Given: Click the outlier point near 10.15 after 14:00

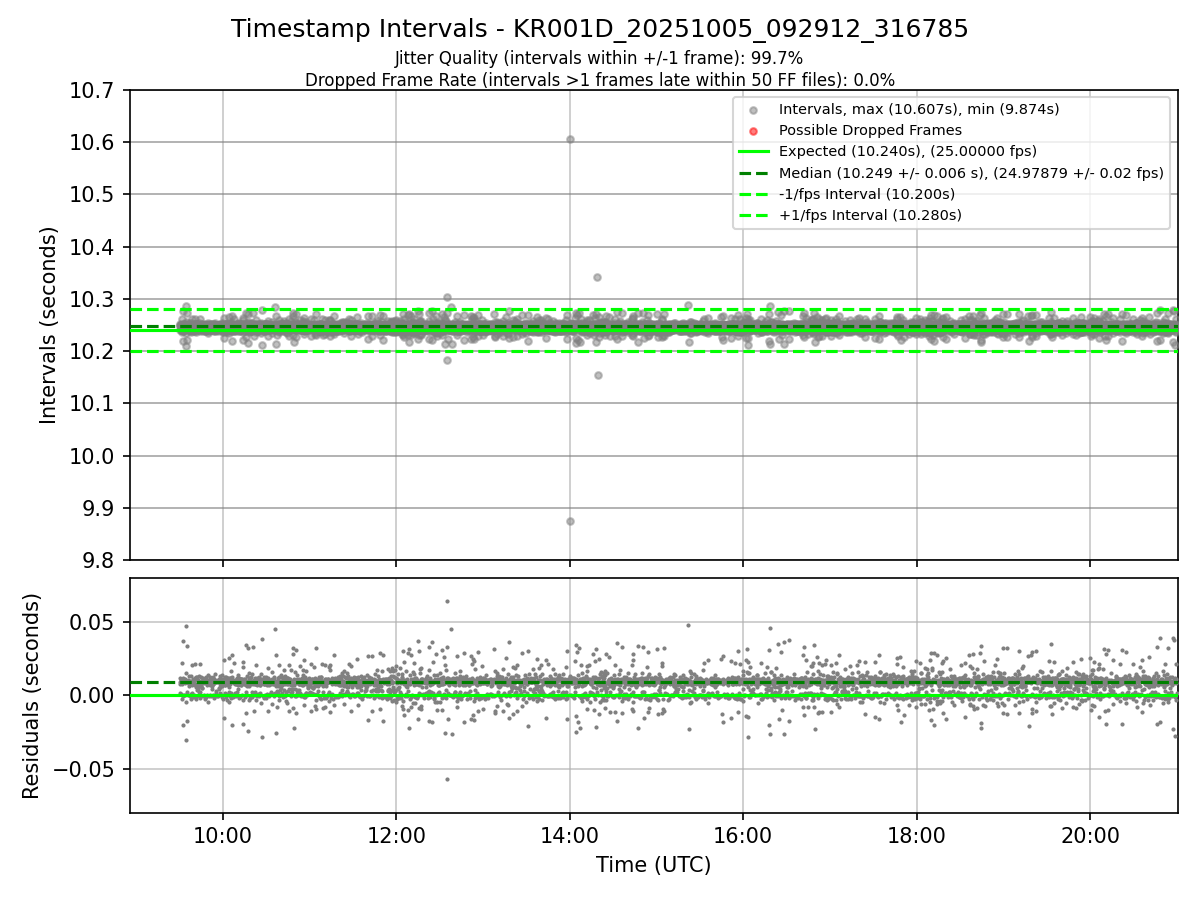Looking at the screenshot, I should [x=598, y=375].
